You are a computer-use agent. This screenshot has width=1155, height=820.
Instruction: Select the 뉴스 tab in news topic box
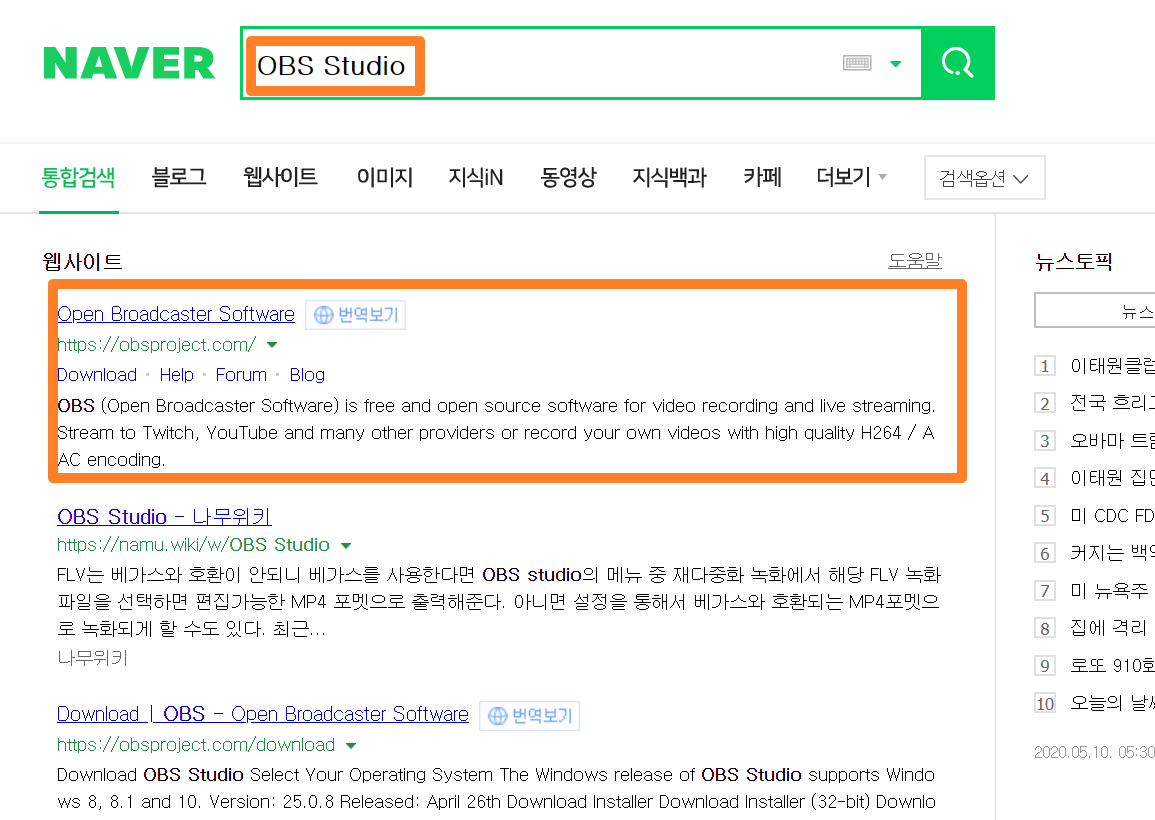1096,310
